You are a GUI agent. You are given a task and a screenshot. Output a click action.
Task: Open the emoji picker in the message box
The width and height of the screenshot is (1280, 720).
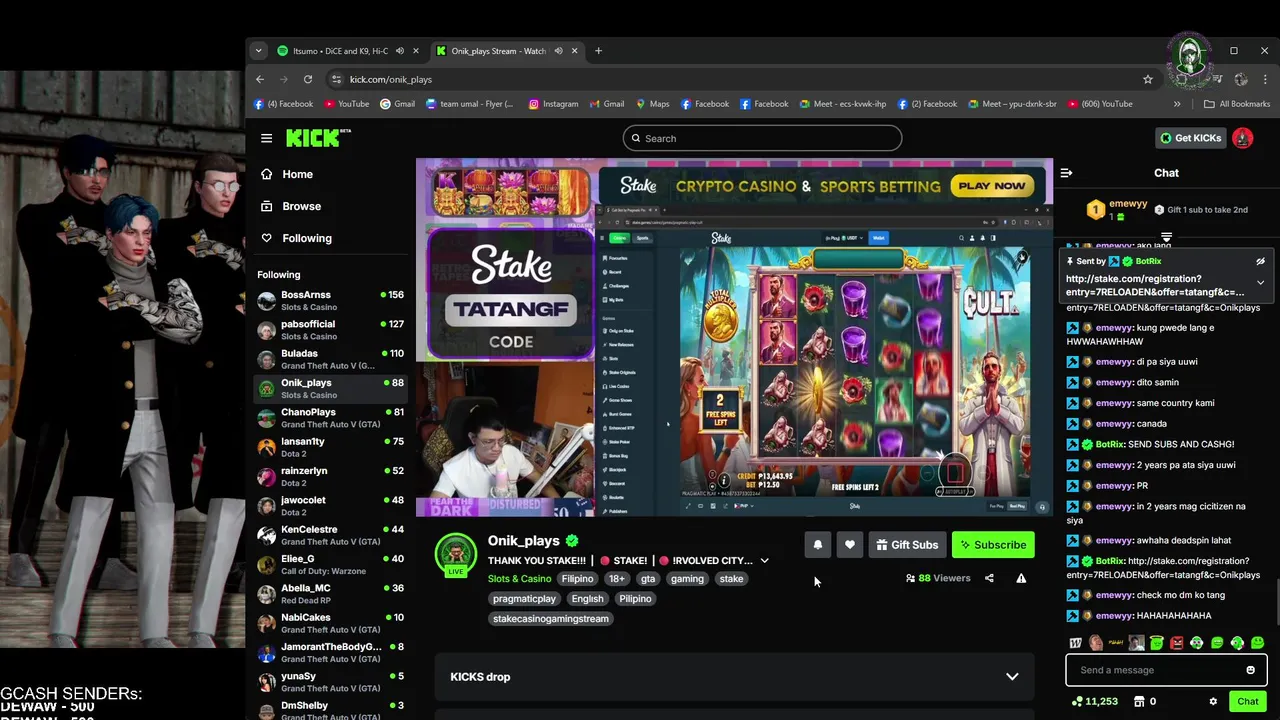click(x=1250, y=670)
